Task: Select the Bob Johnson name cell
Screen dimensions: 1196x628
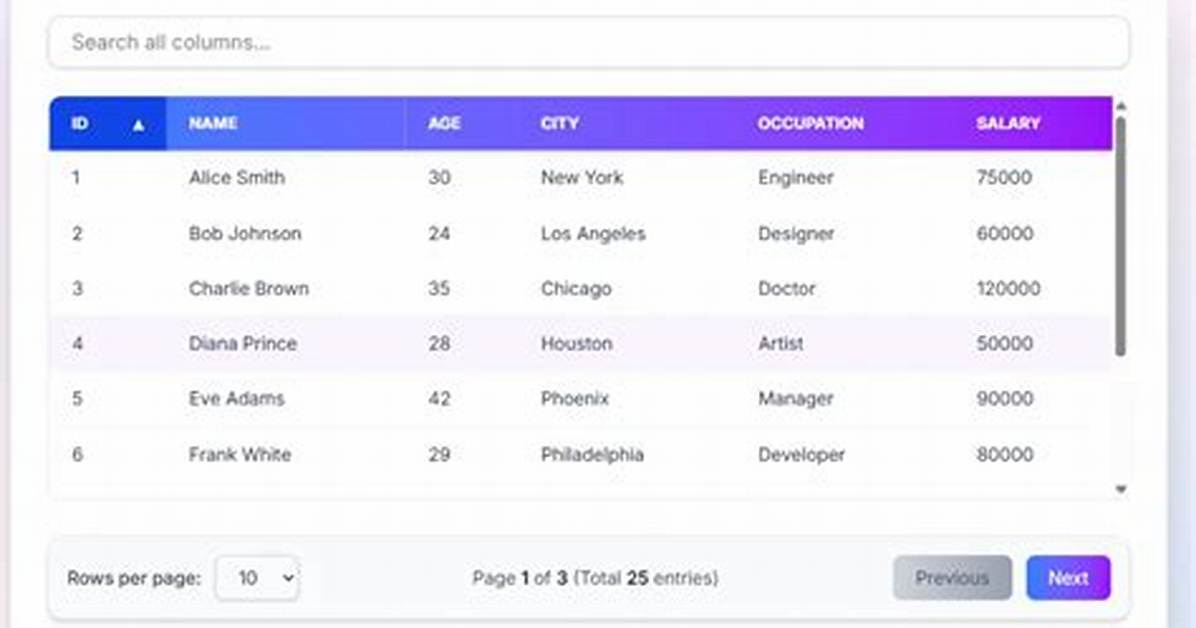Action: click(x=245, y=233)
